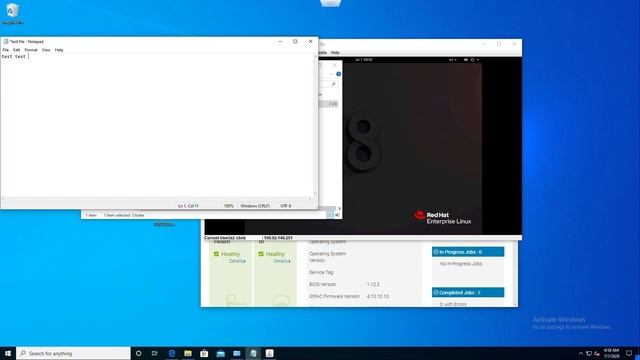
Task: Click the Search for anything box
Action: pos(73,353)
